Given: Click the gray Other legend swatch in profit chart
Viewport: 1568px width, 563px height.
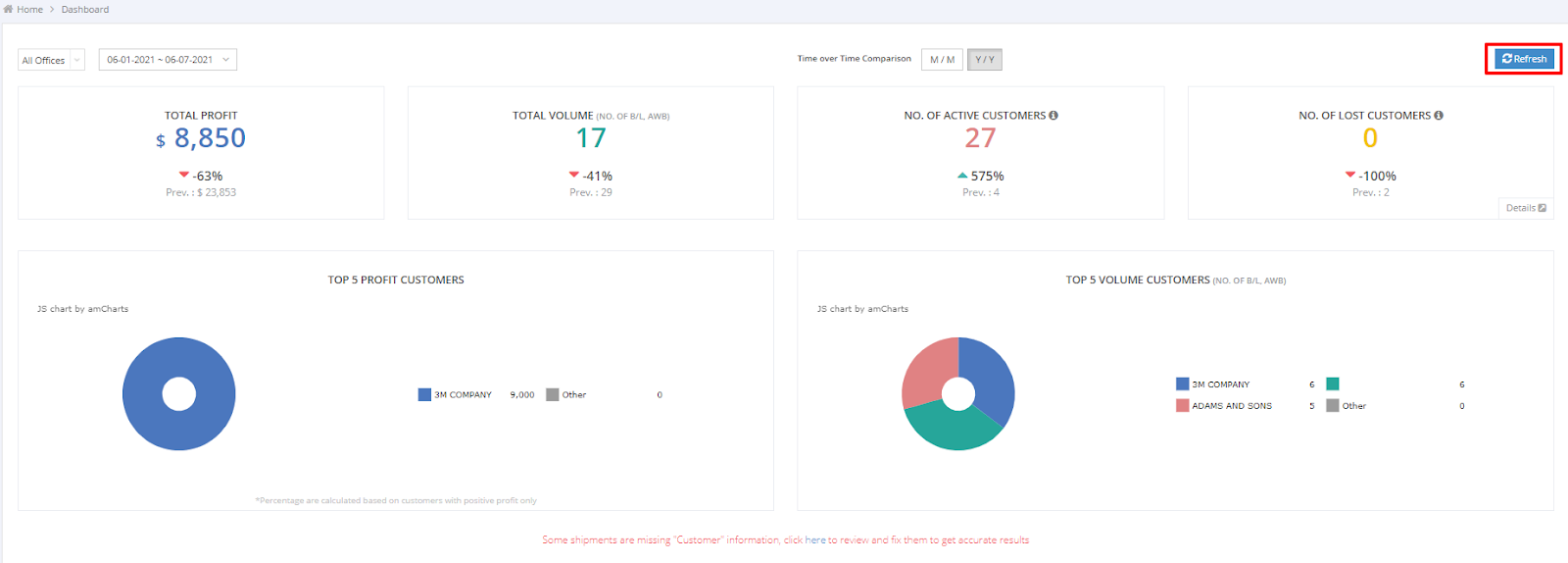Looking at the screenshot, I should click(x=553, y=394).
